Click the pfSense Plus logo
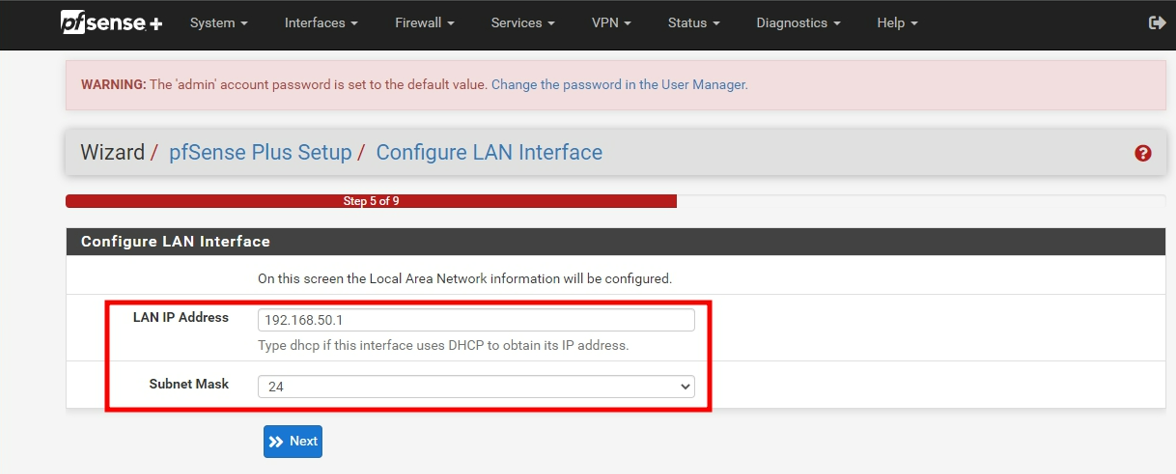 pos(111,22)
